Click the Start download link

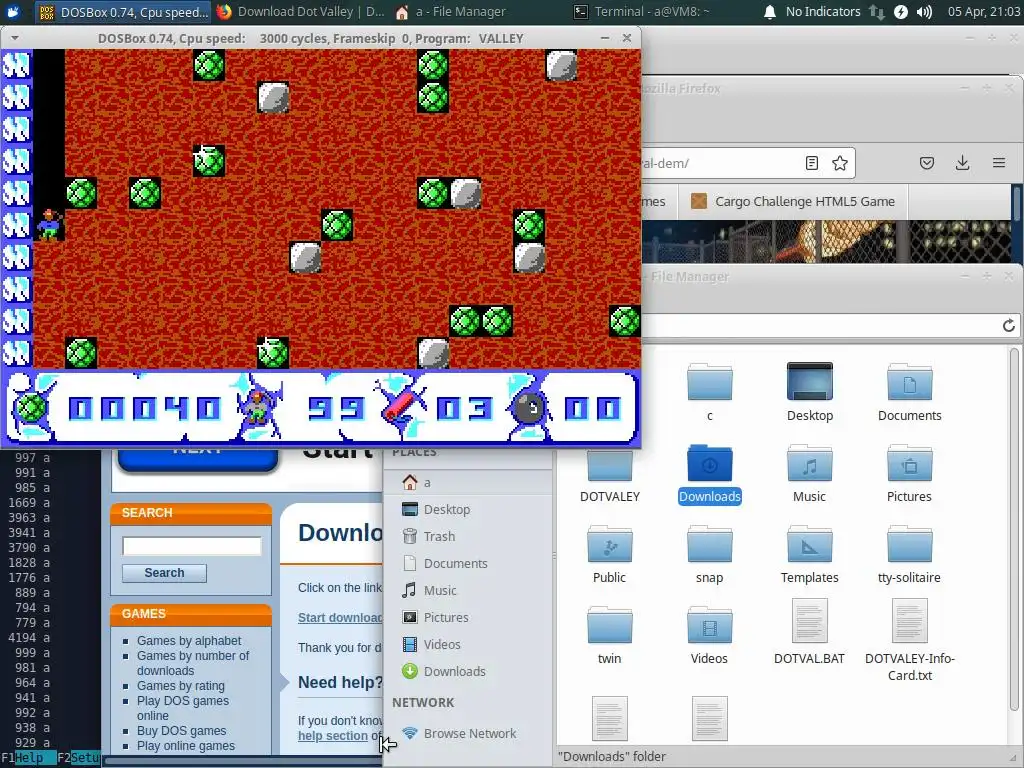pyautogui.click(x=340, y=618)
